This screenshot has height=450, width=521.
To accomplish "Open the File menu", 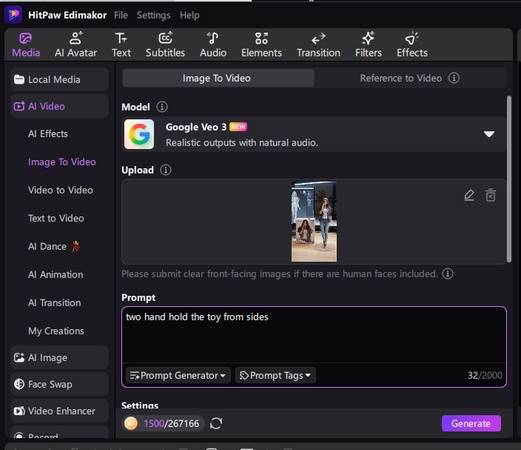I will [x=121, y=15].
